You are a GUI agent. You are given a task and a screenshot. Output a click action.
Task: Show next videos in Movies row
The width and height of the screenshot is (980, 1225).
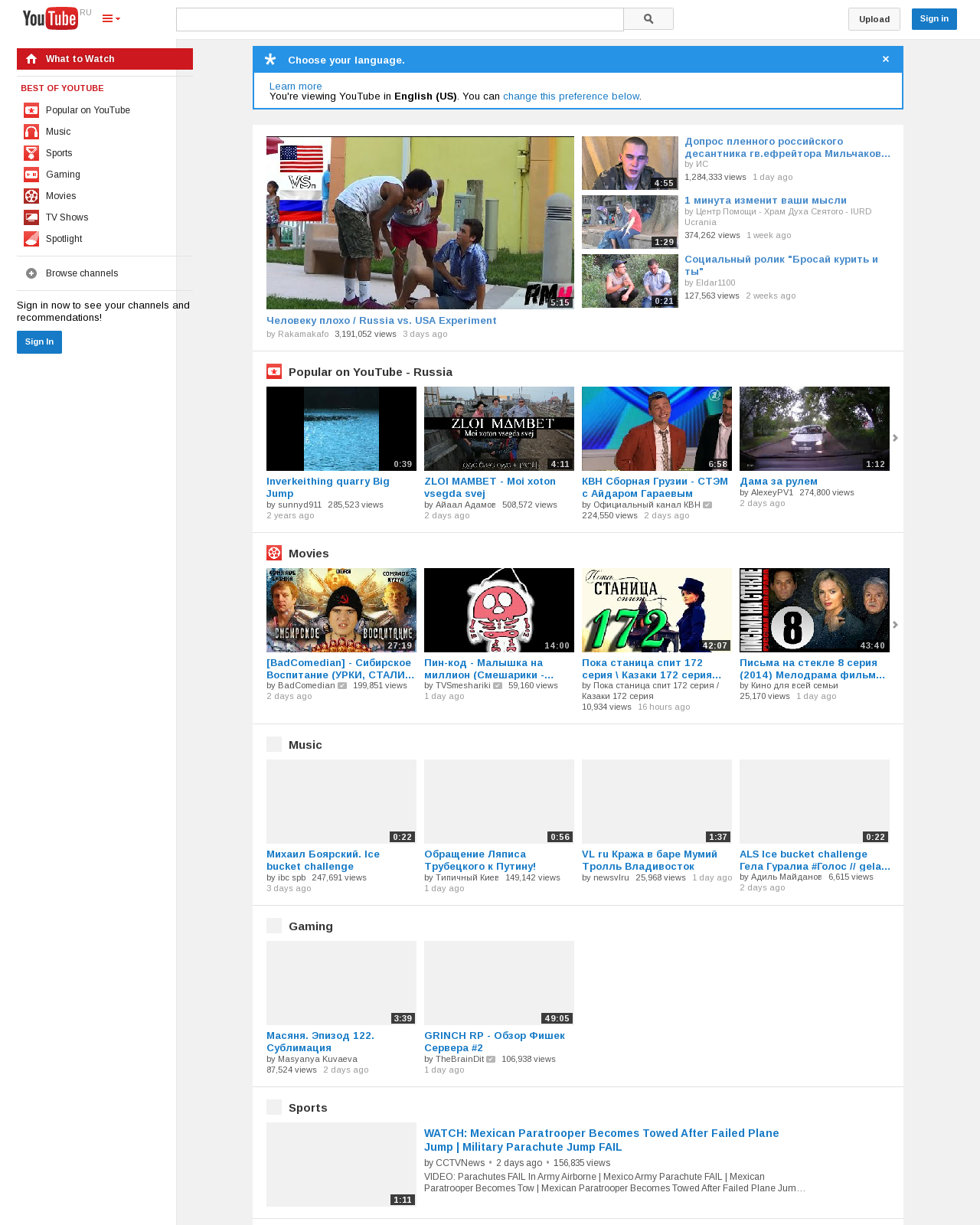[895, 625]
